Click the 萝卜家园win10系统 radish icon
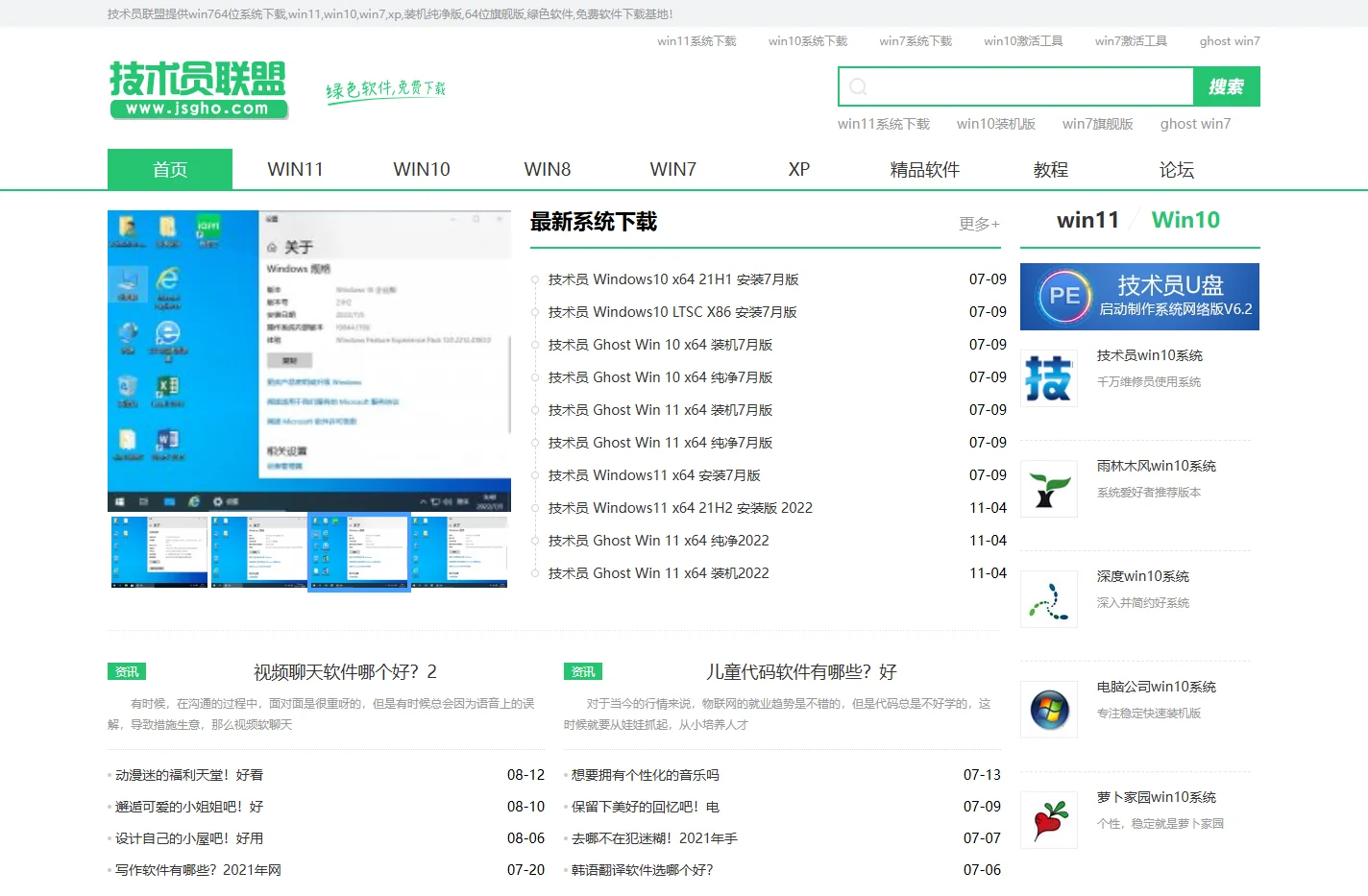The image size is (1368, 896). click(x=1049, y=820)
